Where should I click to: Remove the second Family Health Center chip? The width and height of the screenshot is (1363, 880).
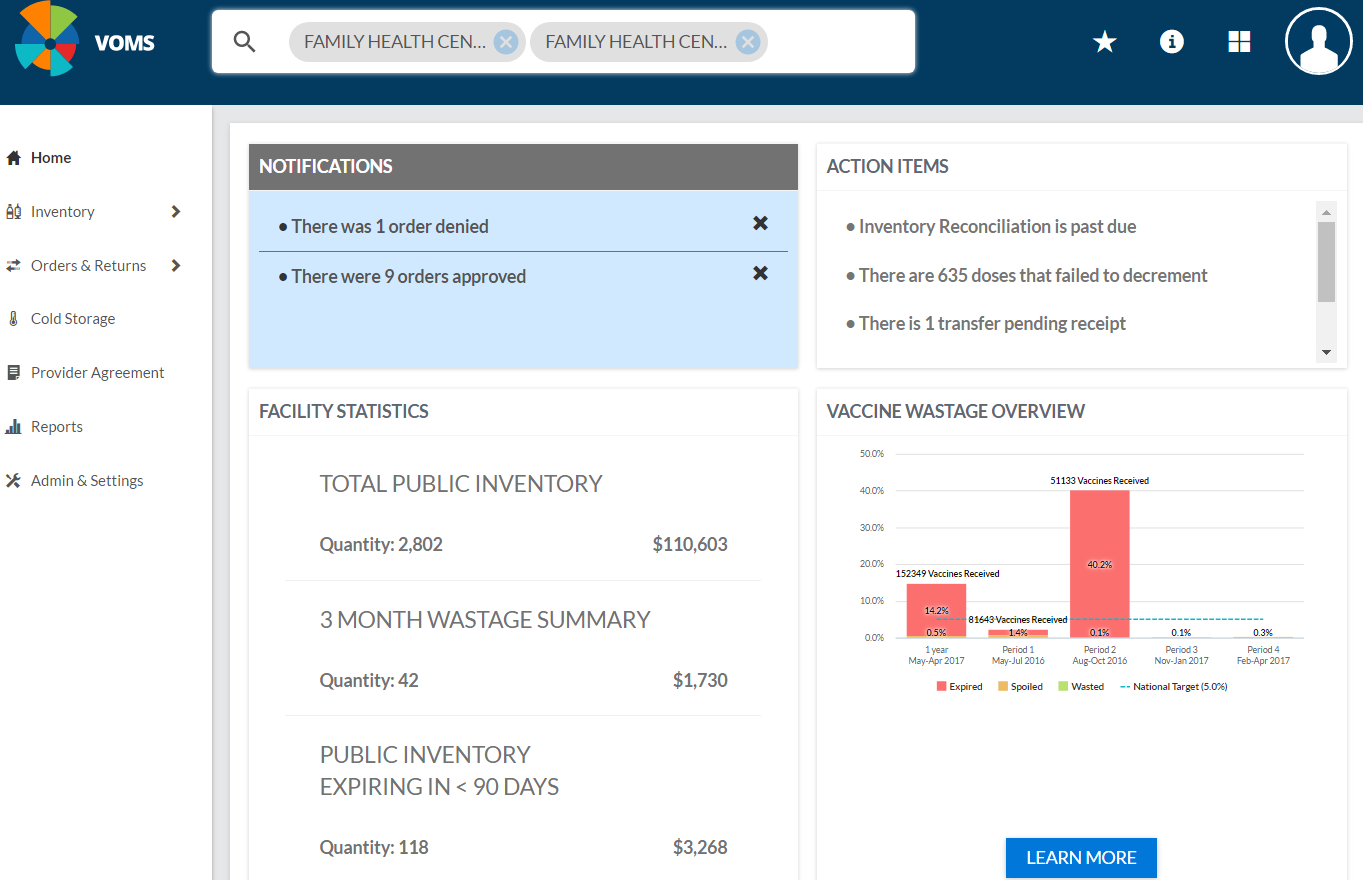[747, 42]
